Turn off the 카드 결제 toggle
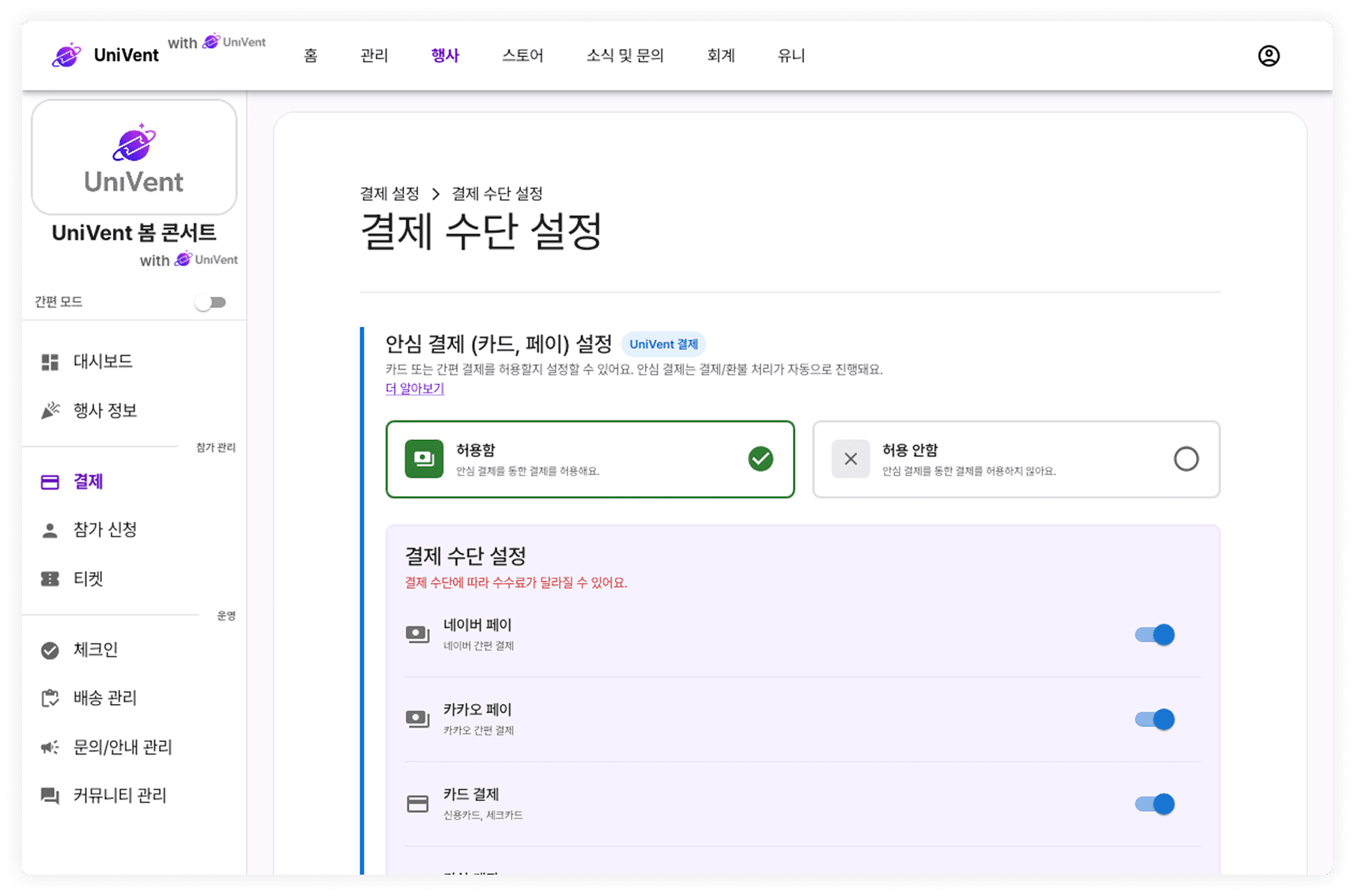1354x896 pixels. 1155,804
